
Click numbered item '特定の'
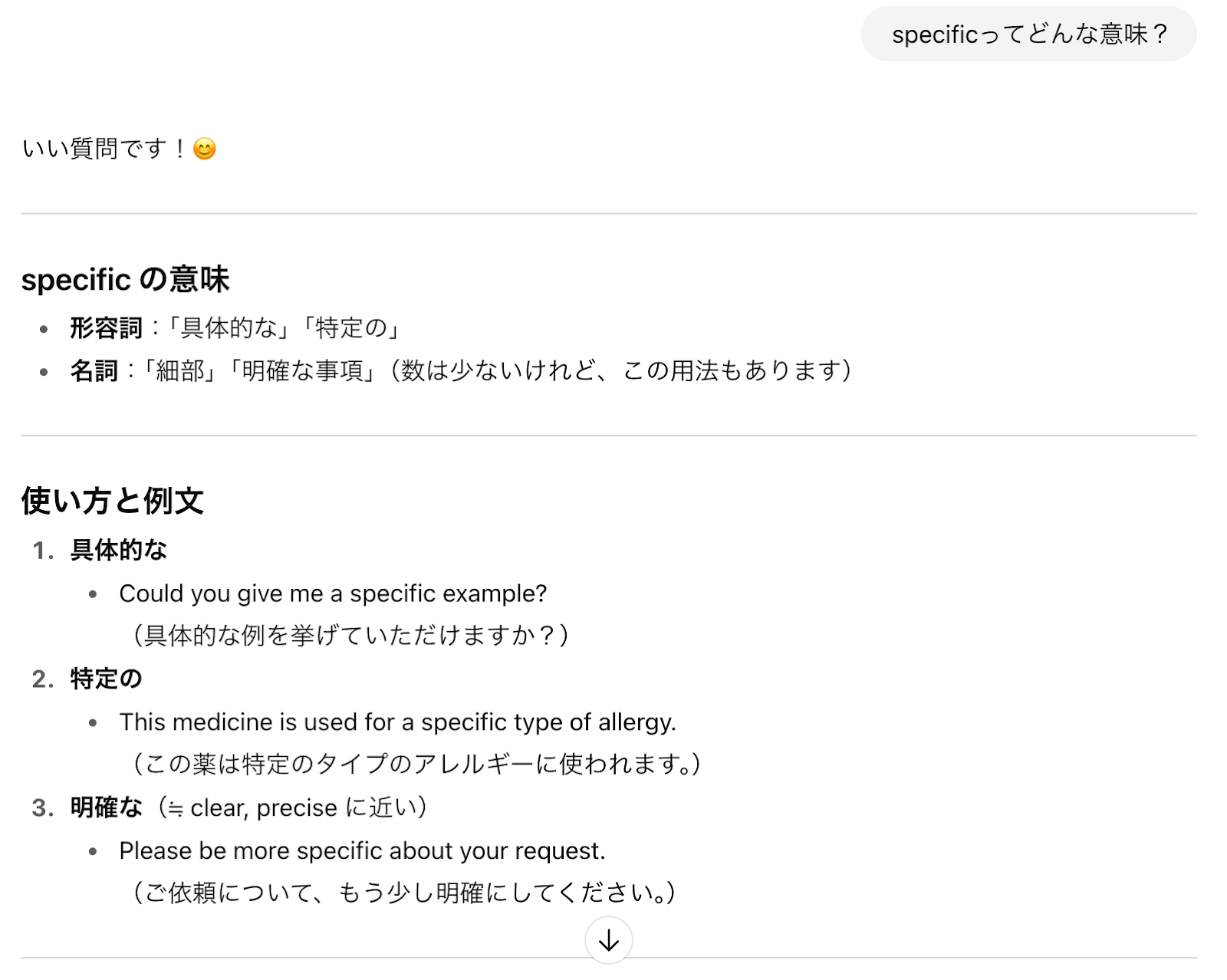[106, 679]
